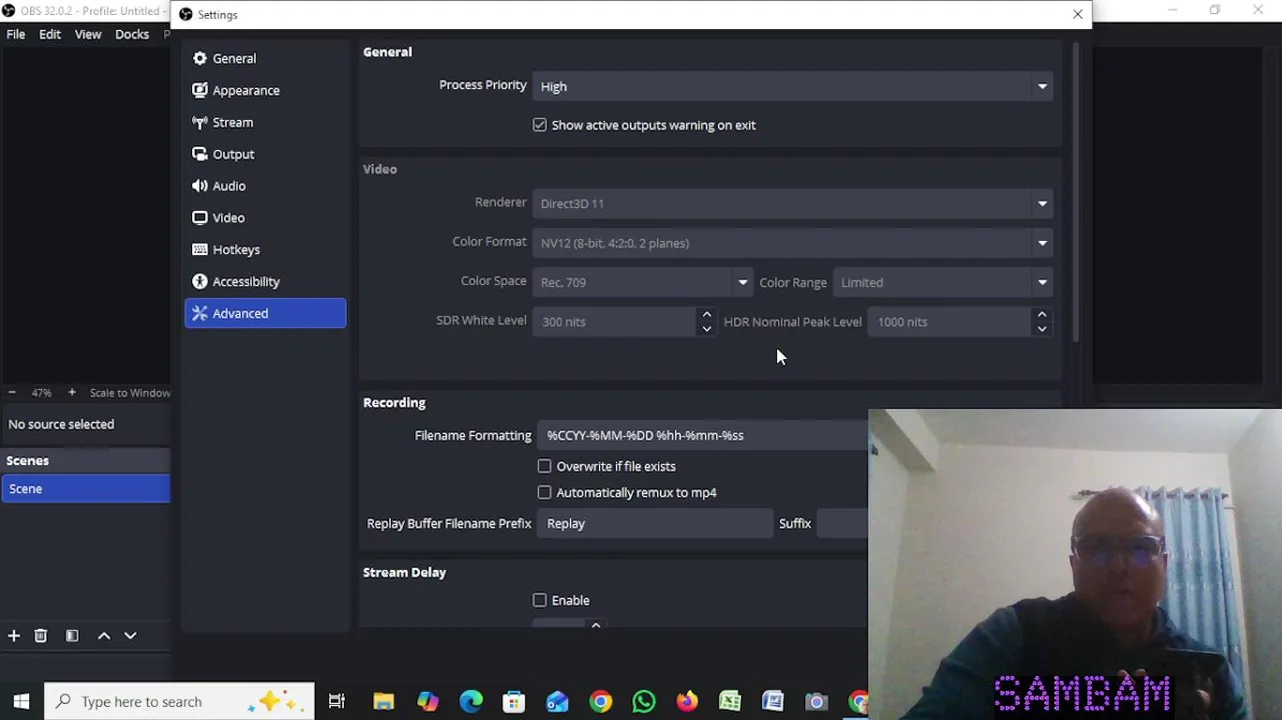Screen dimensions: 1282x720
Task: Open Chrome from the taskbar
Action: (x=601, y=701)
